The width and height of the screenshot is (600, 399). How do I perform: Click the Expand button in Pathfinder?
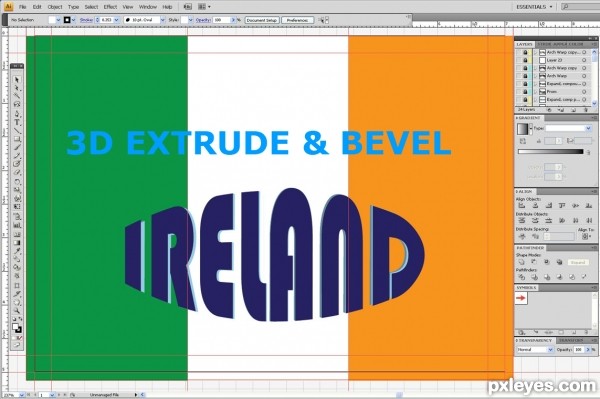(x=578, y=262)
